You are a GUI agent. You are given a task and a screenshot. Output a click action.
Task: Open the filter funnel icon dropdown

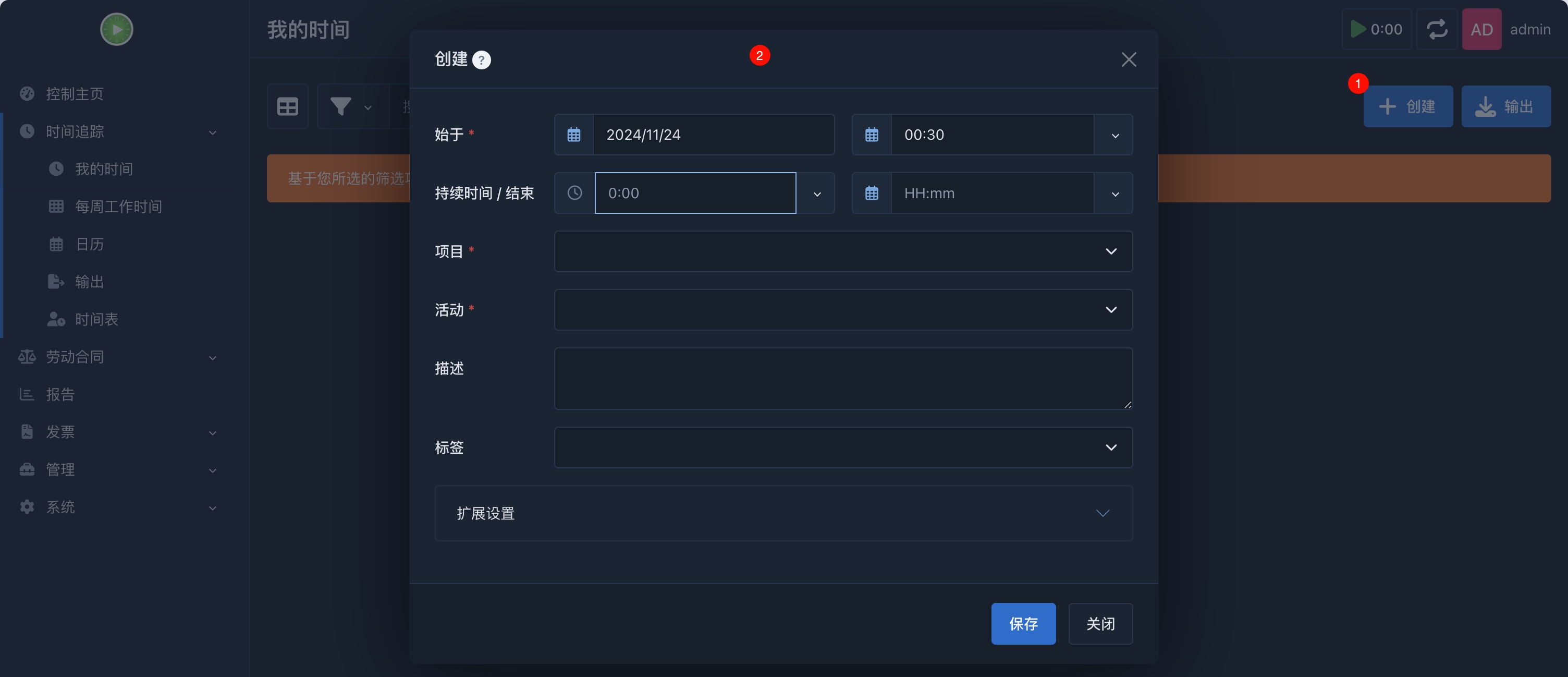click(351, 106)
